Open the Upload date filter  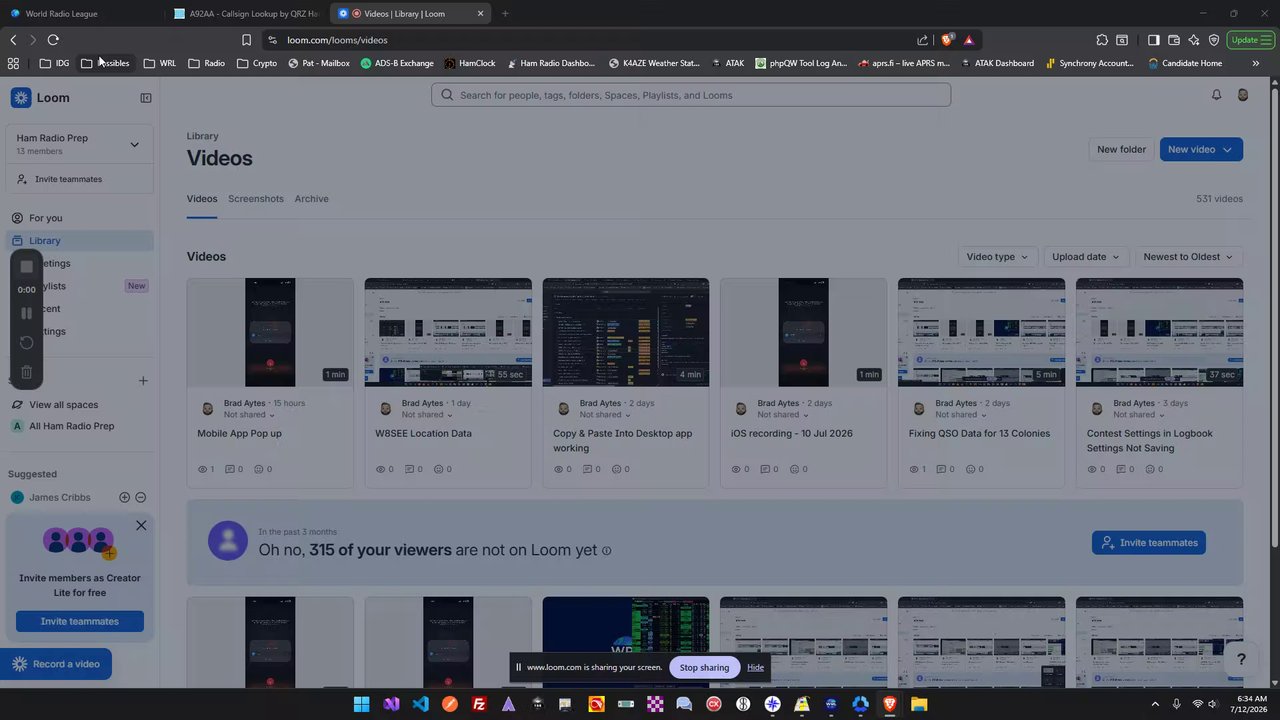pyautogui.click(x=1085, y=257)
